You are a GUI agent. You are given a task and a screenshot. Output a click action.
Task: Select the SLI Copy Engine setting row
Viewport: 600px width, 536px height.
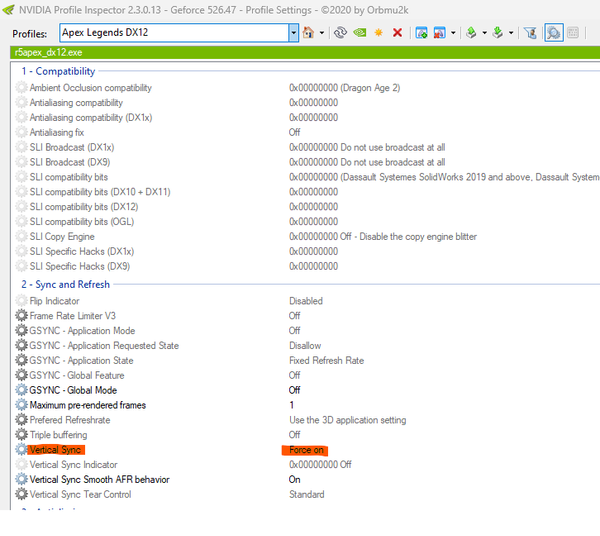62,236
